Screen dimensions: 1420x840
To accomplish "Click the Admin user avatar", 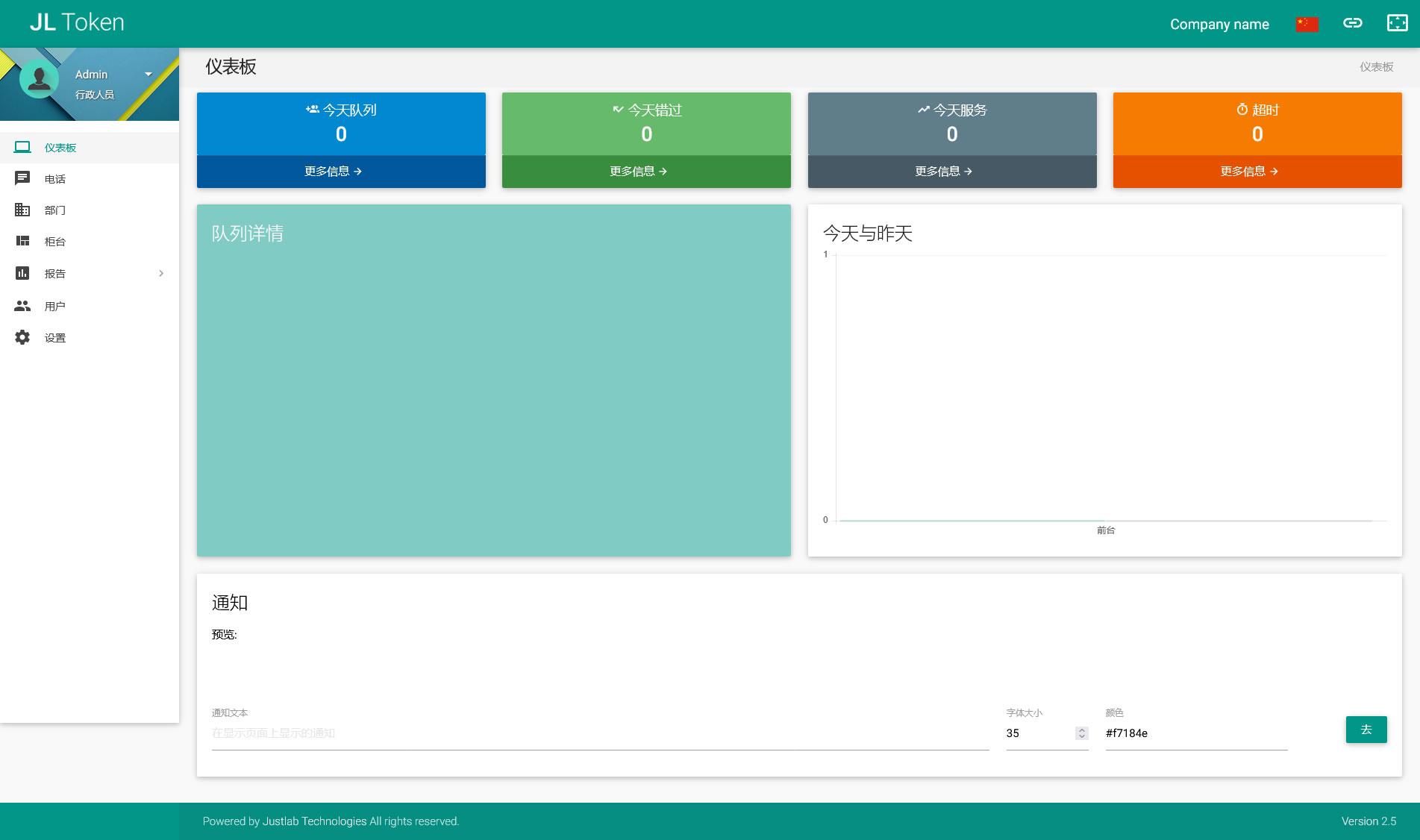I will (39, 79).
